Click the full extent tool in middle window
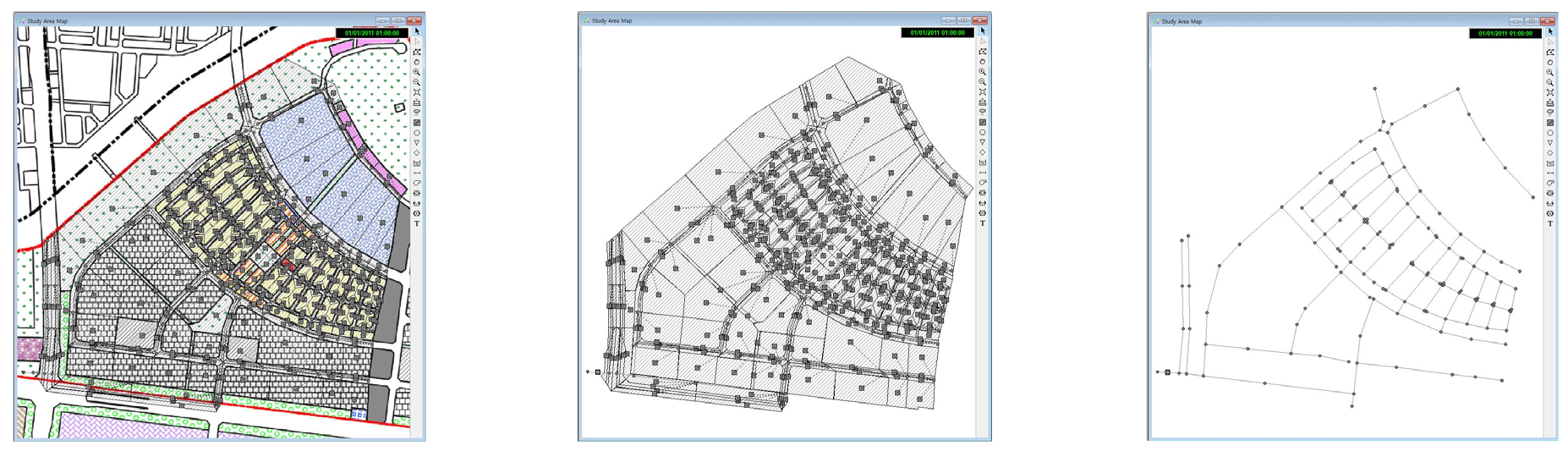Viewport: 1568px width, 451px height. (983, 92)
